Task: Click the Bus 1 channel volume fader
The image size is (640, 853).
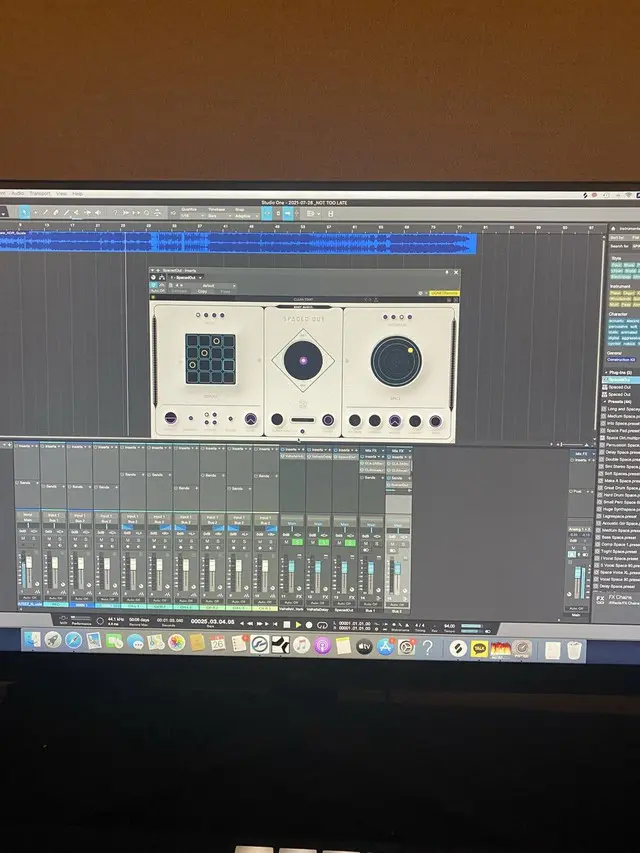Action: tap(371, 566)
